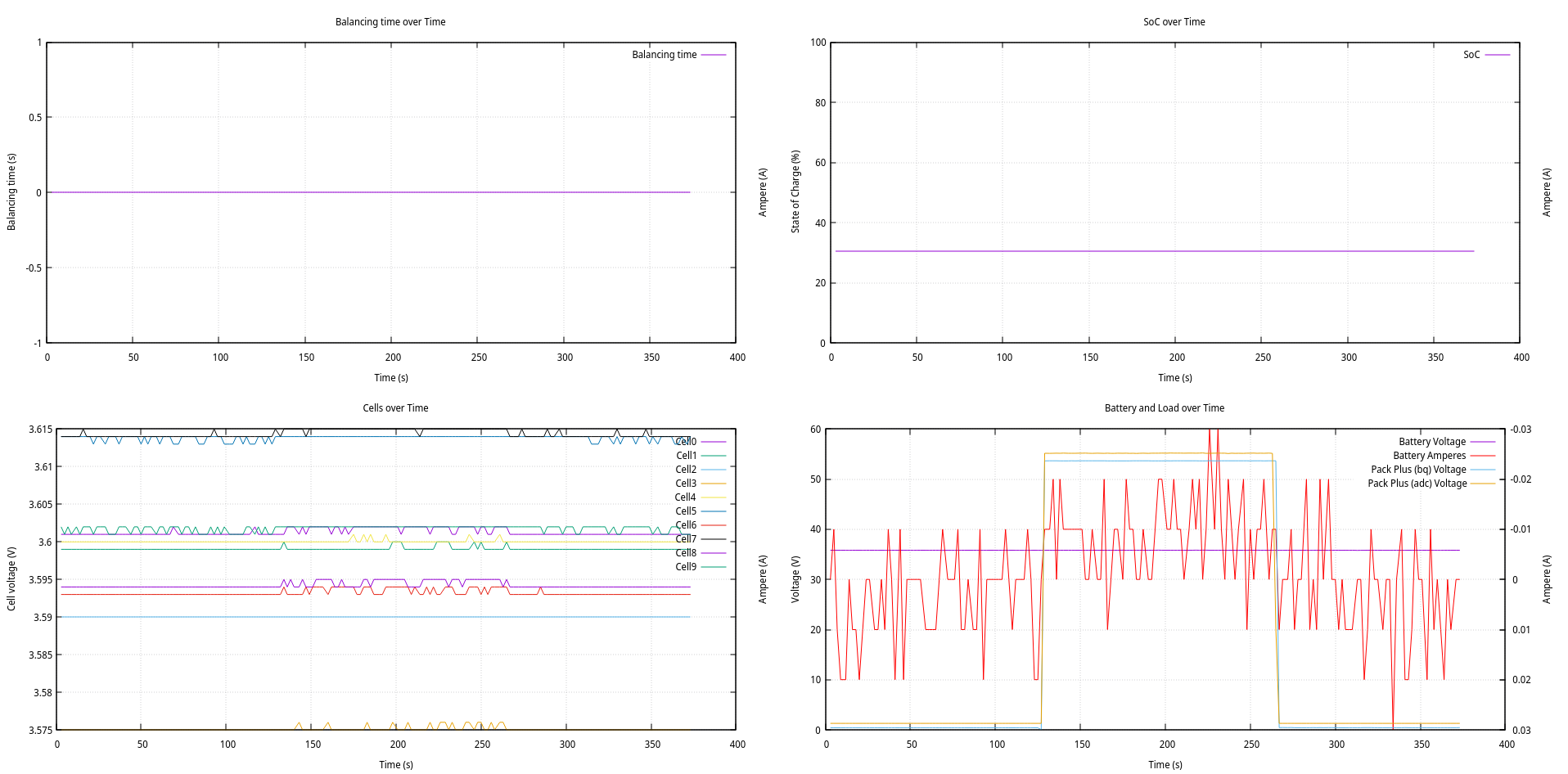Select the 'Battery Amperes' legend label
The width and height of the screenshot is (1568, 774).
coord(1429,456)
